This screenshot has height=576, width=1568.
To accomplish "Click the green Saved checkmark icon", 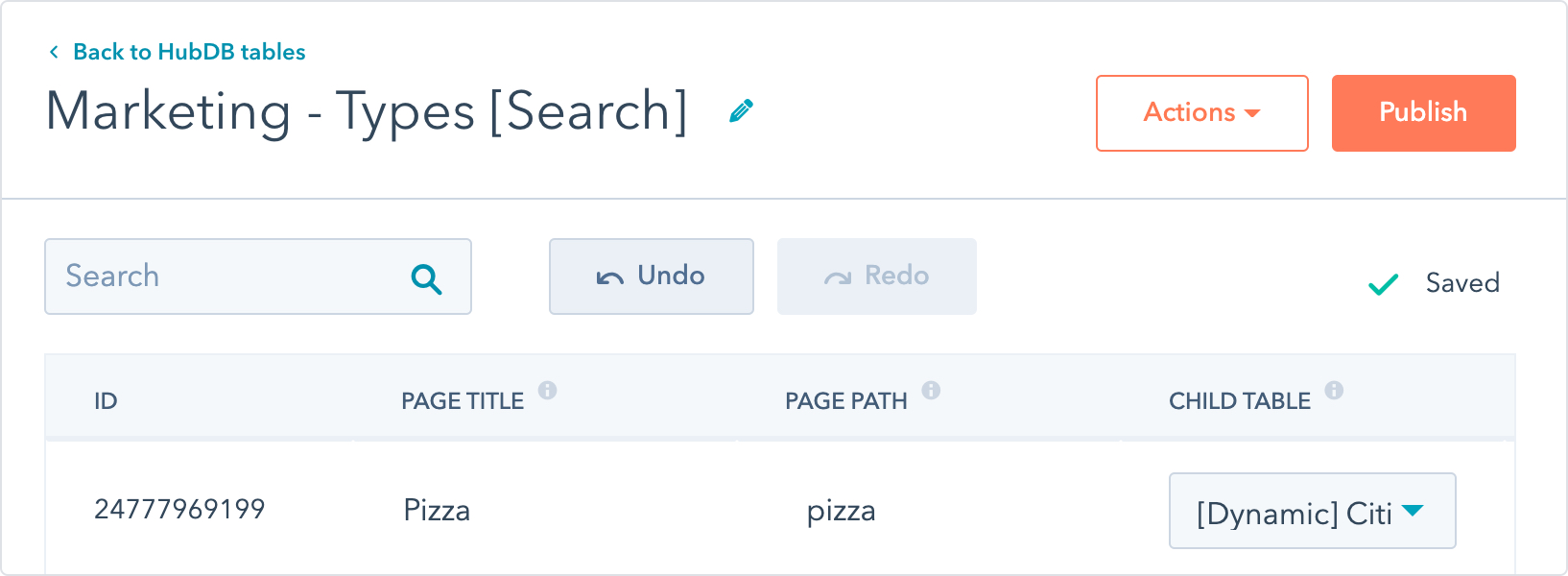I will click(x=1383, y=284).
